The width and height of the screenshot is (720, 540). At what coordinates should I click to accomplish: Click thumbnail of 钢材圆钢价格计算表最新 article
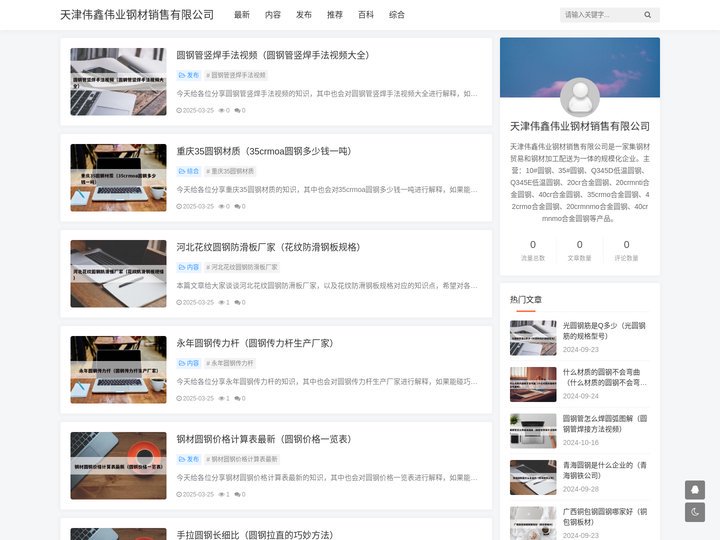[118, 466]
